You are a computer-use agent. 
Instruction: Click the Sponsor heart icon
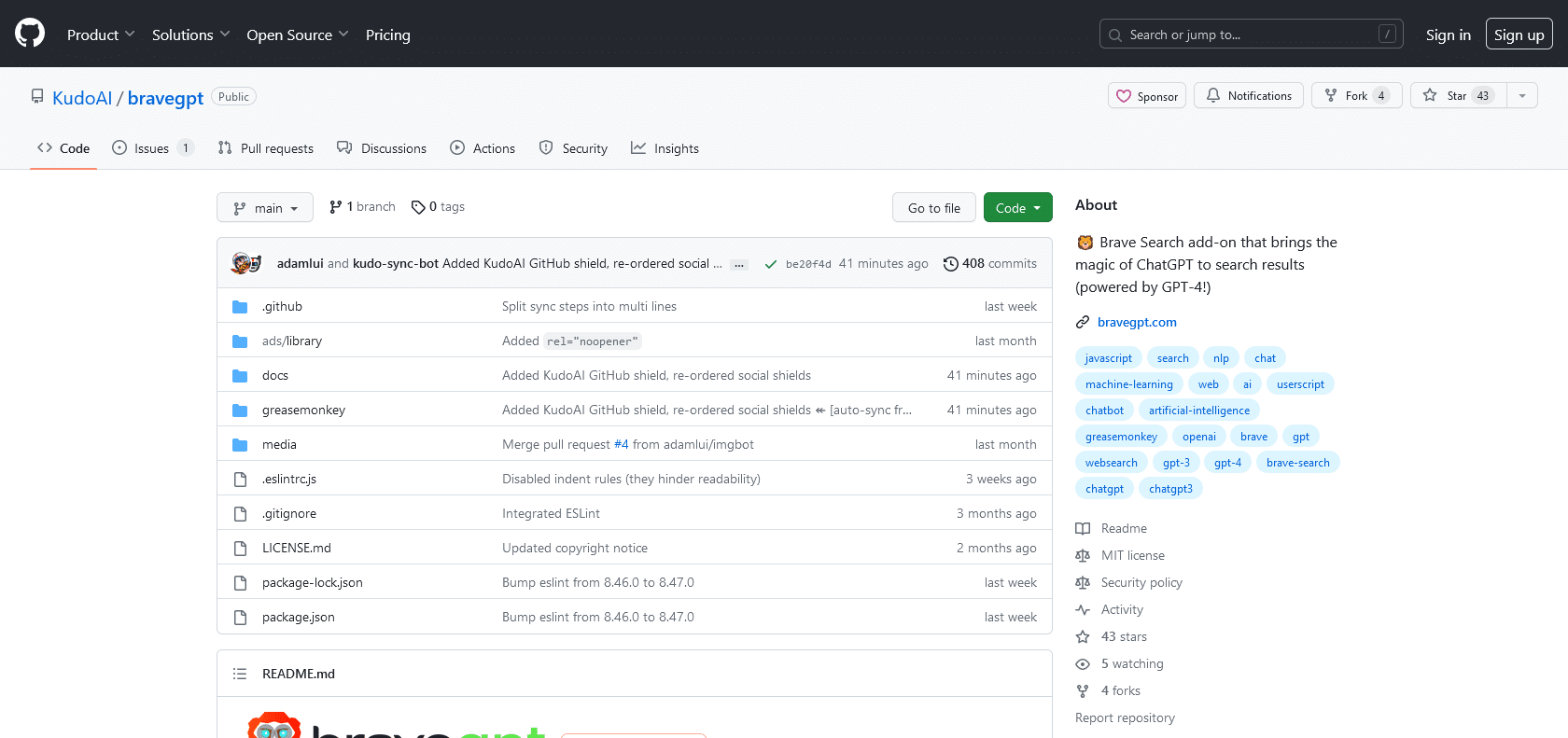[x=1124, y=96]
